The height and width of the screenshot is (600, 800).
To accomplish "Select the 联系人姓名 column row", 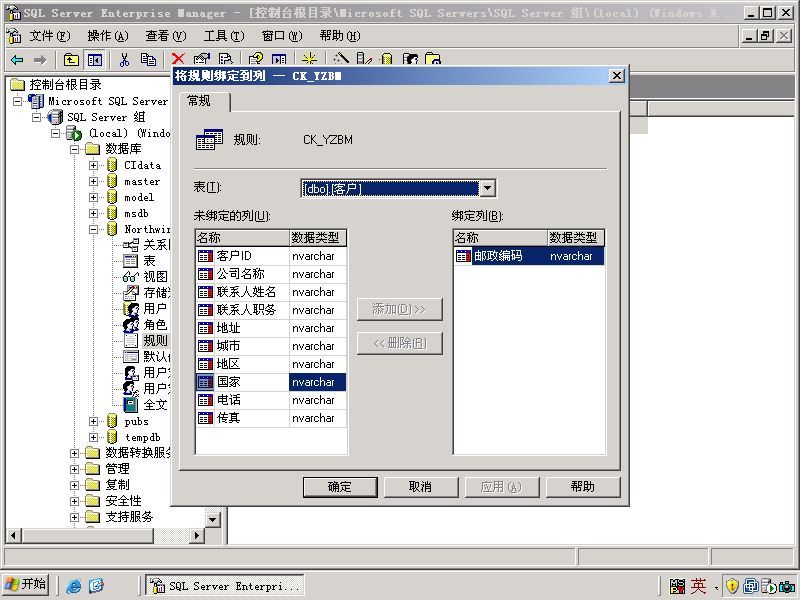I will [271, 292].
